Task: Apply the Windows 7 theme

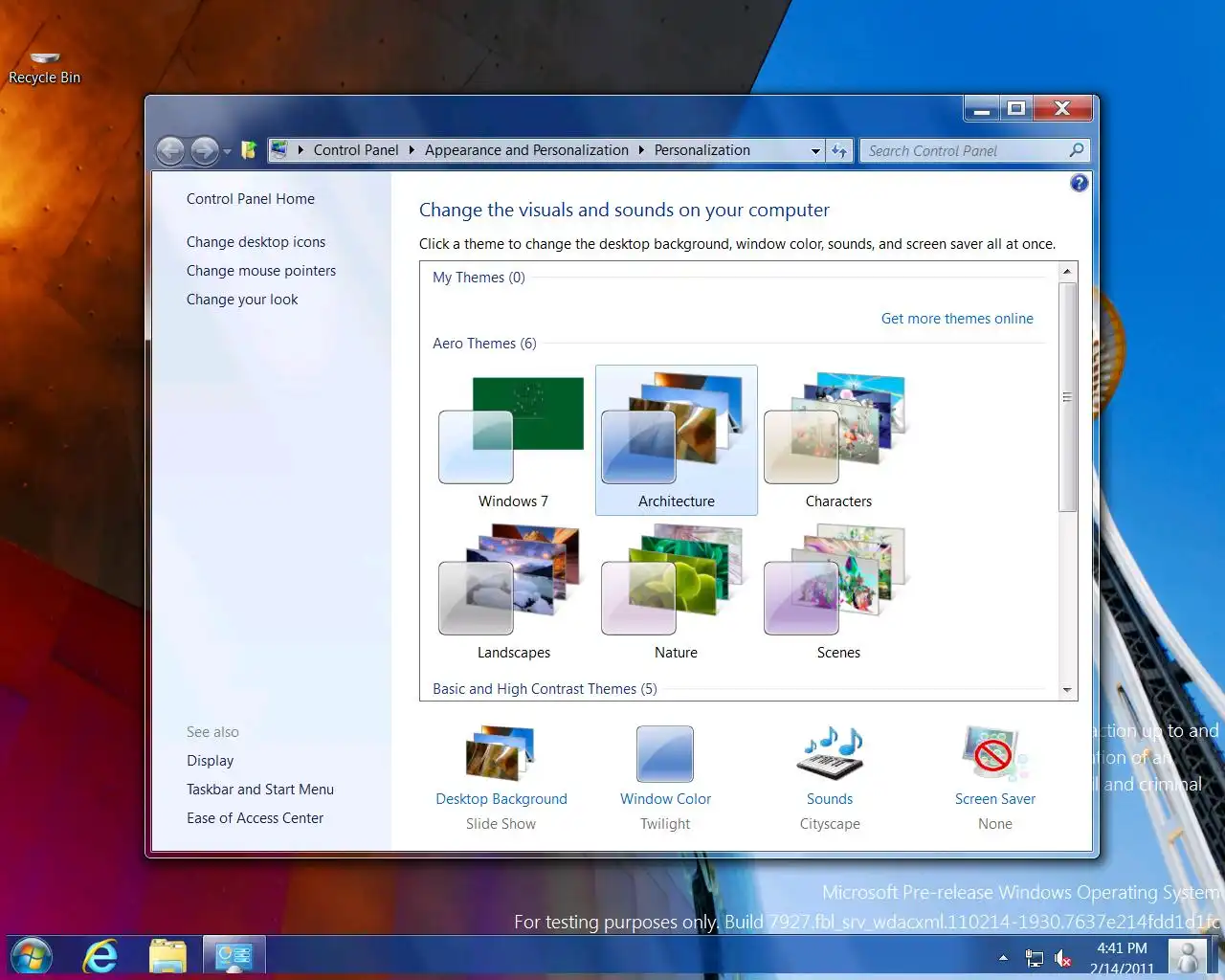Action: (x=513, y=440)
